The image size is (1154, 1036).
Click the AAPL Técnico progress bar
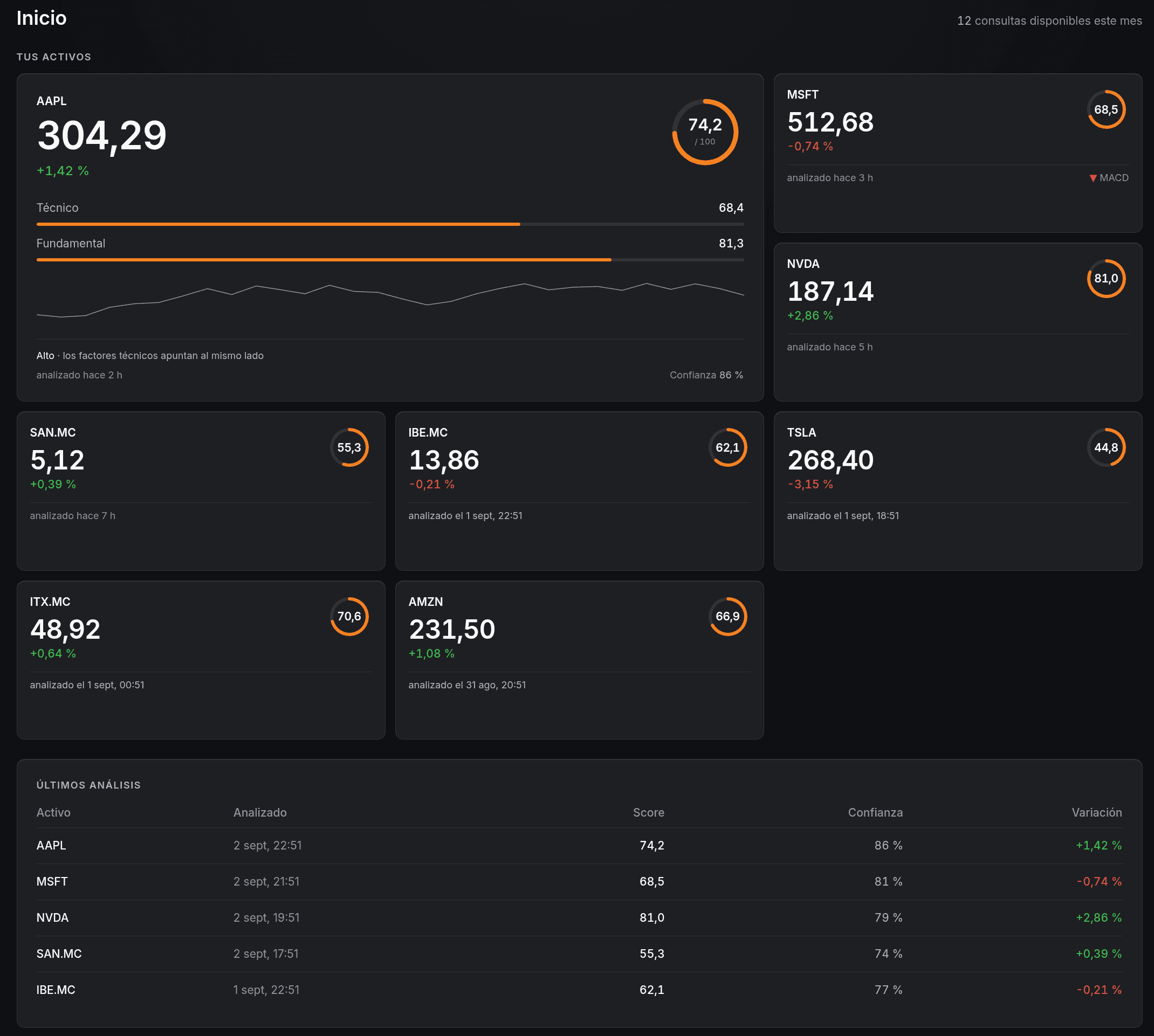[x=390, y=224]
